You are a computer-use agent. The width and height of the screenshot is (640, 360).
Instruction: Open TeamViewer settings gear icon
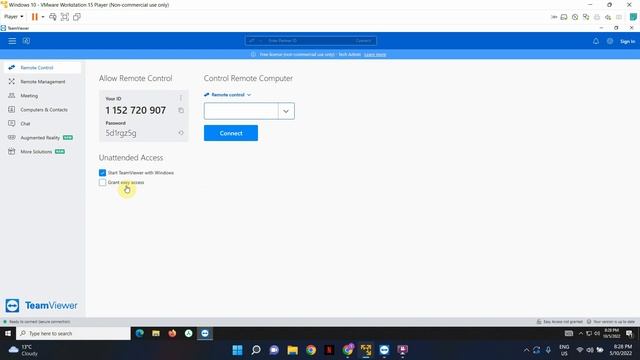[610, 41]
